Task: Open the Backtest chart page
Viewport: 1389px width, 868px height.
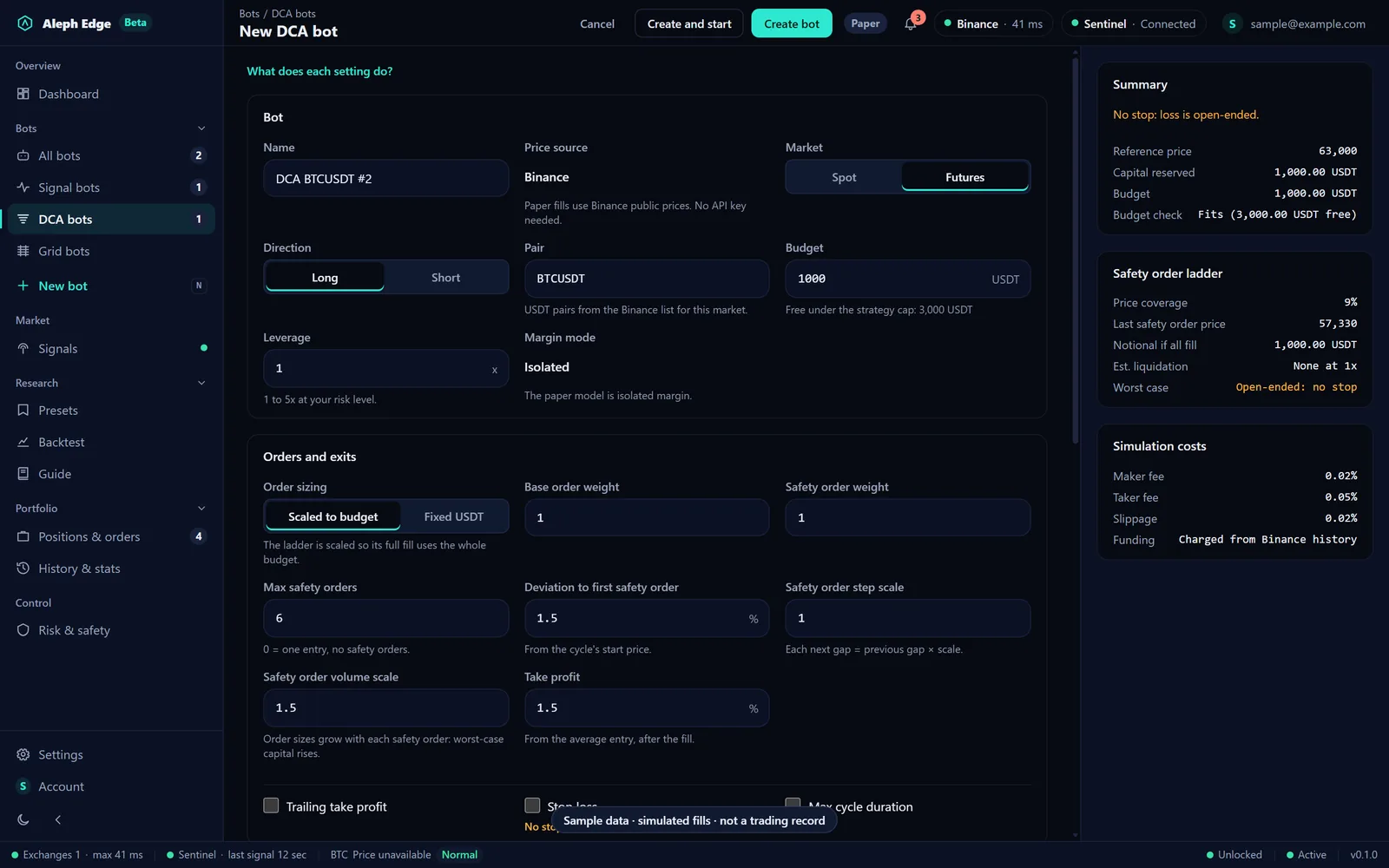Action: coord(111,443)
